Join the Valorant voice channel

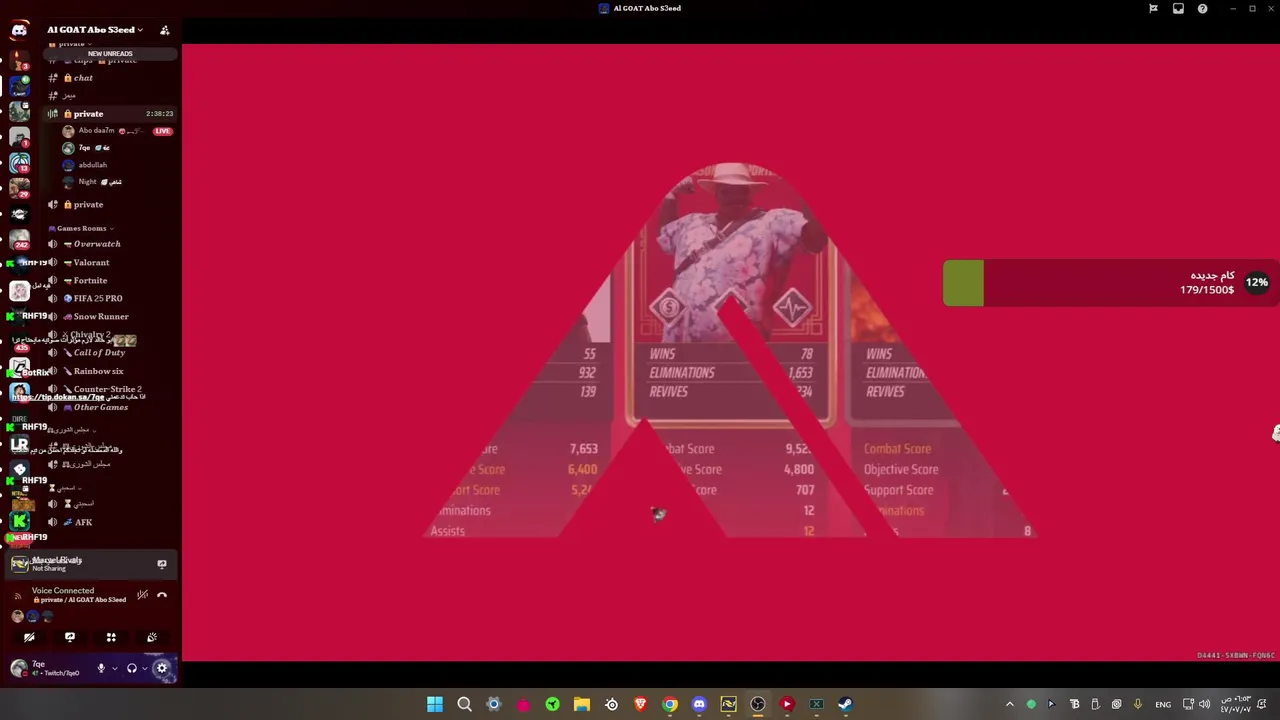pyautogui.click(x=110, y=263)
